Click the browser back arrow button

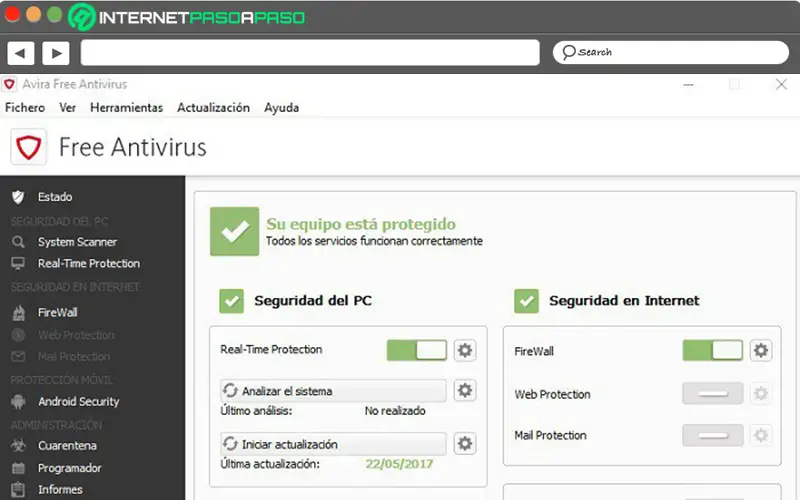click(x=20, y=53)
